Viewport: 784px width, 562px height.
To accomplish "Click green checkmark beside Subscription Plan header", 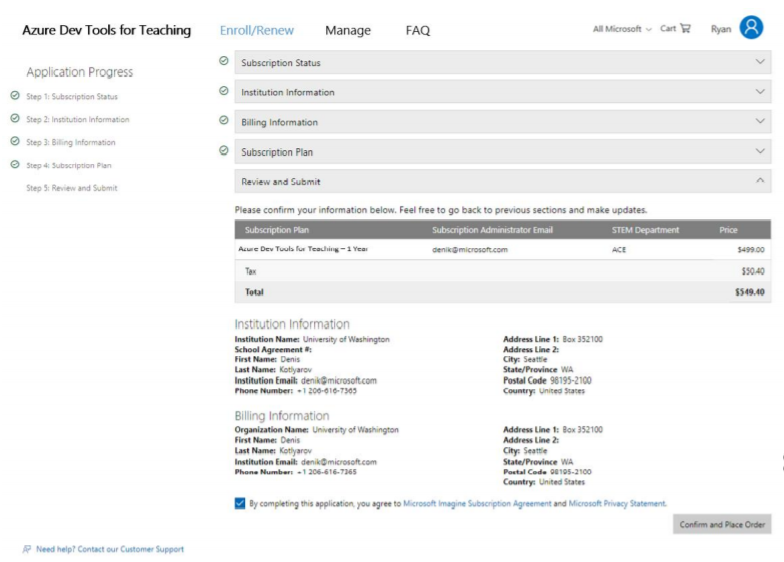I will pyautogui.click(x=224, y=150).
